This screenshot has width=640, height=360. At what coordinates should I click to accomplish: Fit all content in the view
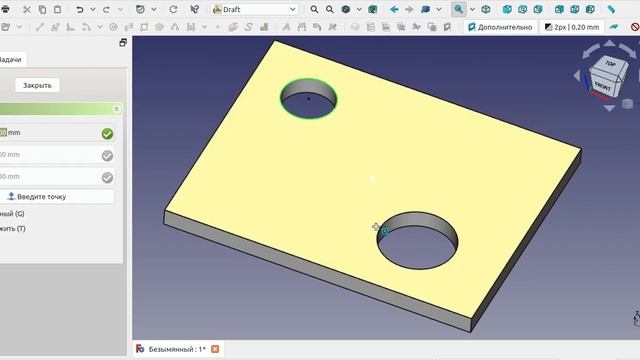tap(314, 9)
